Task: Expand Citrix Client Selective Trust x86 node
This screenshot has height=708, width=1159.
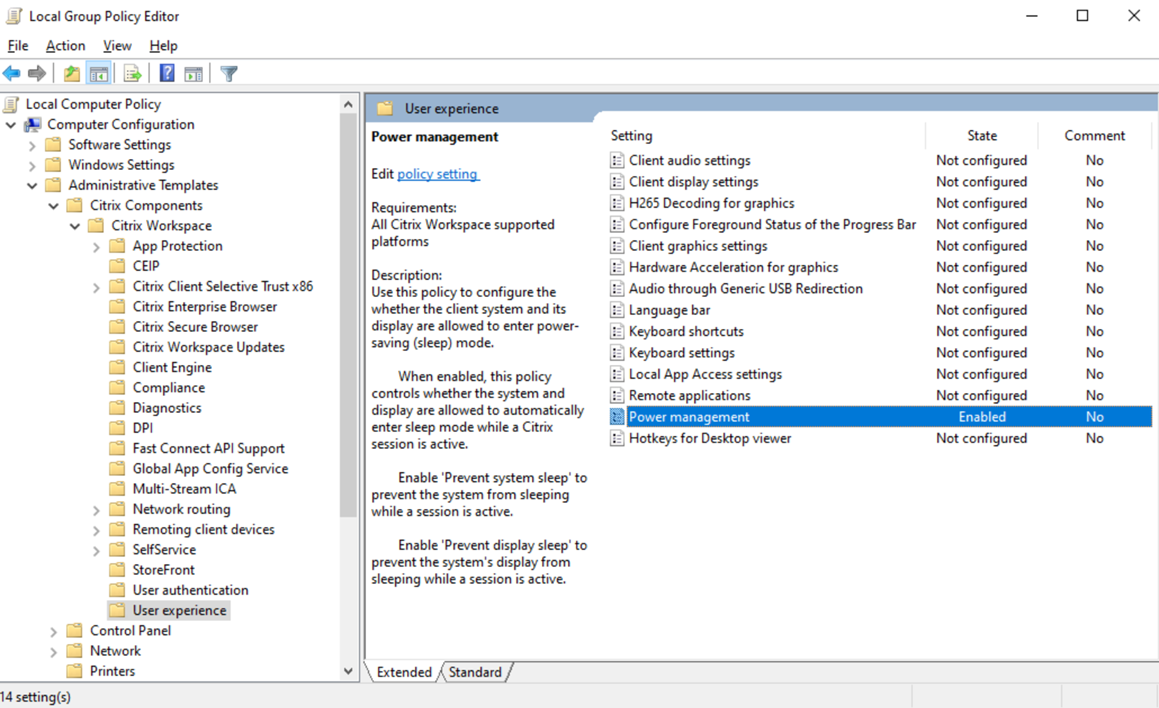Action: coord(96,287)
